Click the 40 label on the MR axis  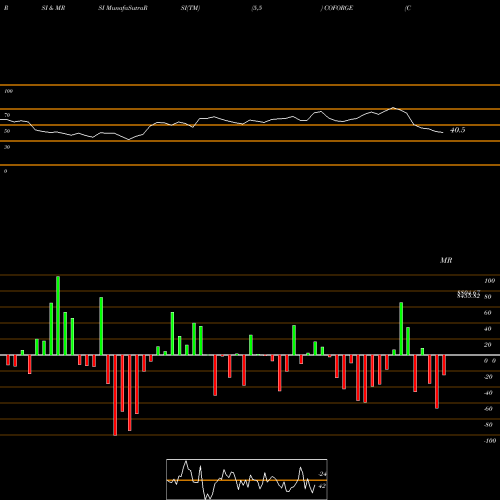tap(488, 329)
